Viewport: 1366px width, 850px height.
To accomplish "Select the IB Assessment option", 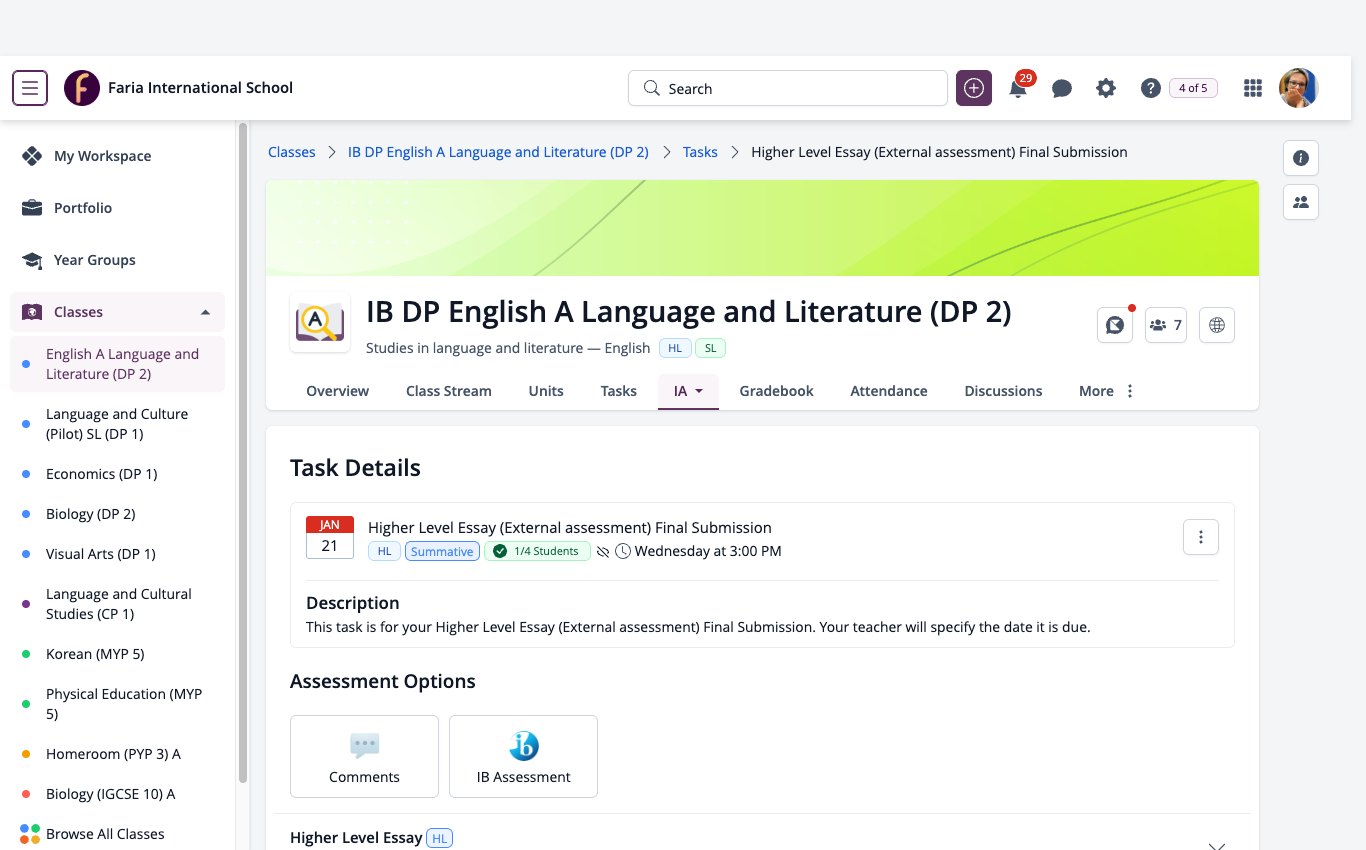I will (x=524, y=756).
